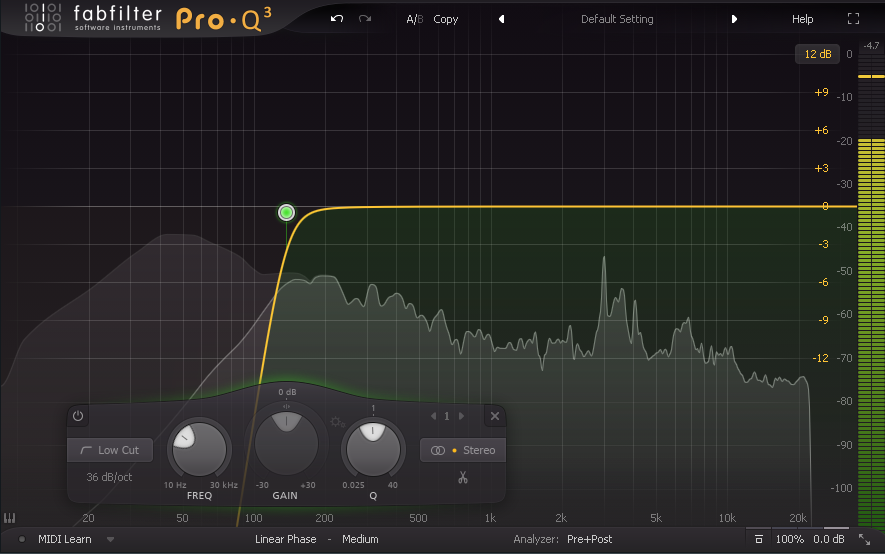Open the Default Setting preset menu
The image size is (885, 554).
coord(617,19)
